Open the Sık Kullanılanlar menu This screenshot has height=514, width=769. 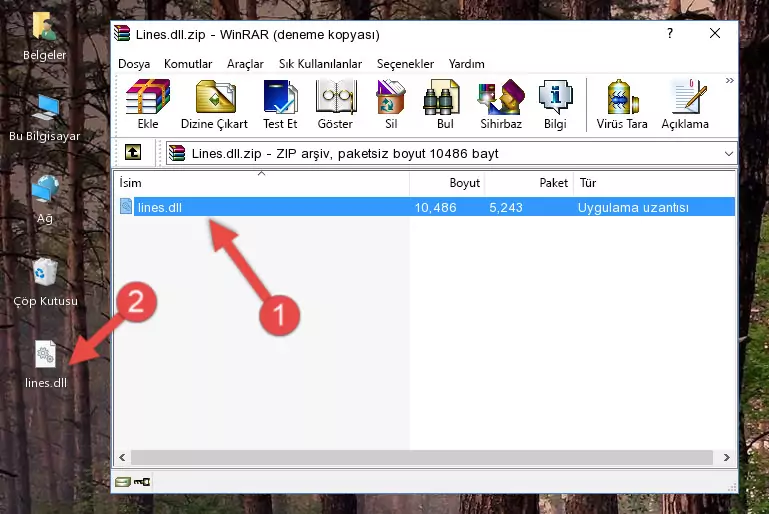pos(320,64)
